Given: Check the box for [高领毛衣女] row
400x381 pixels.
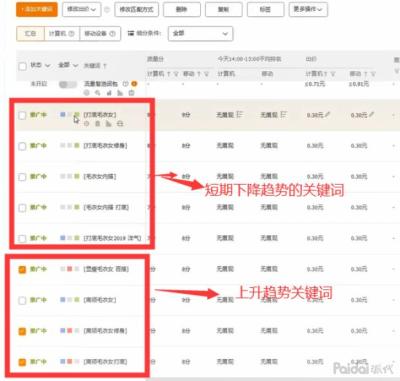Looking at the screenshot, I should [x=22, y=300].
